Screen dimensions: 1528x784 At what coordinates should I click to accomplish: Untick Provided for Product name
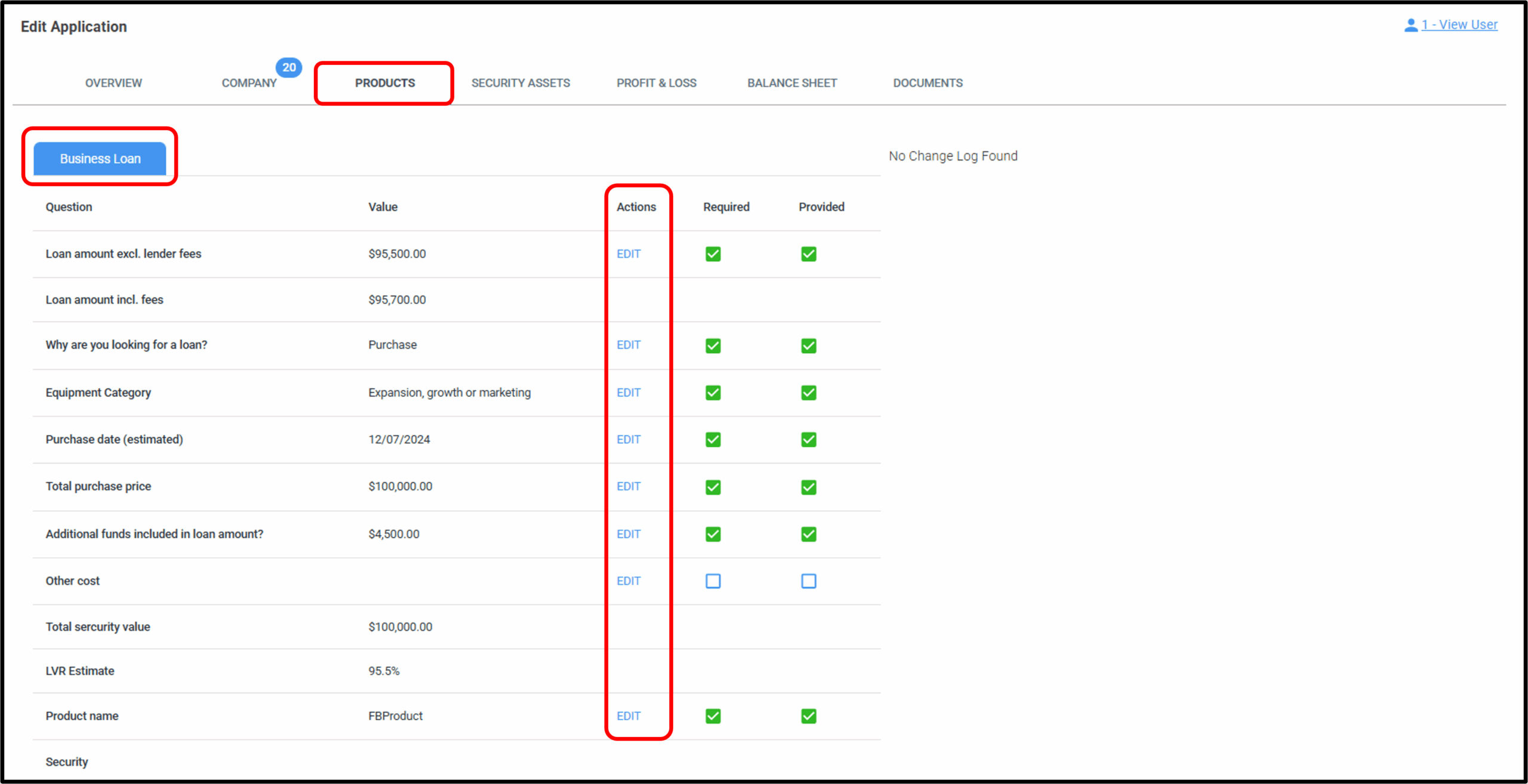808,716
